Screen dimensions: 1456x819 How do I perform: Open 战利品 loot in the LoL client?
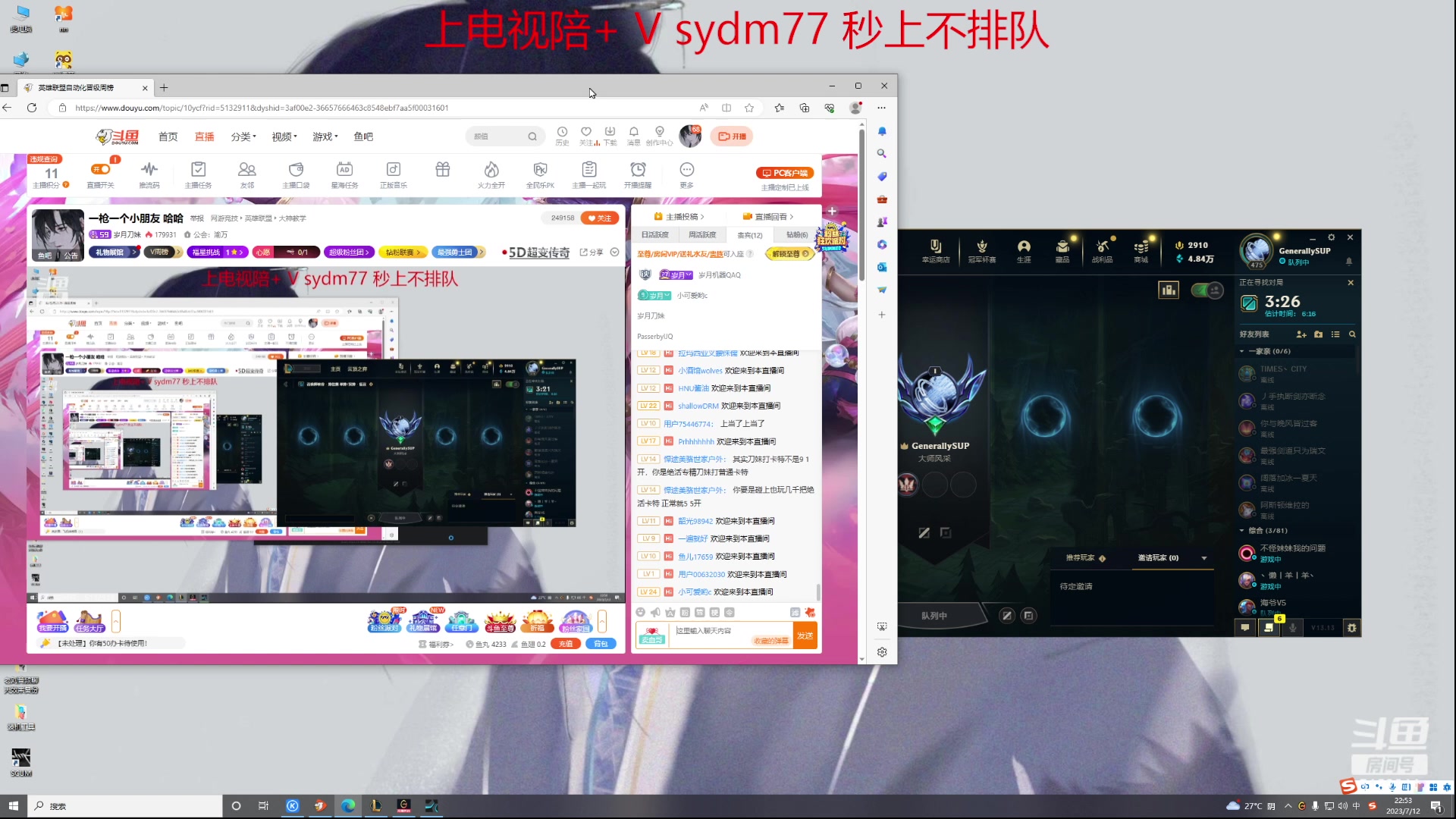coord(1102,250)
